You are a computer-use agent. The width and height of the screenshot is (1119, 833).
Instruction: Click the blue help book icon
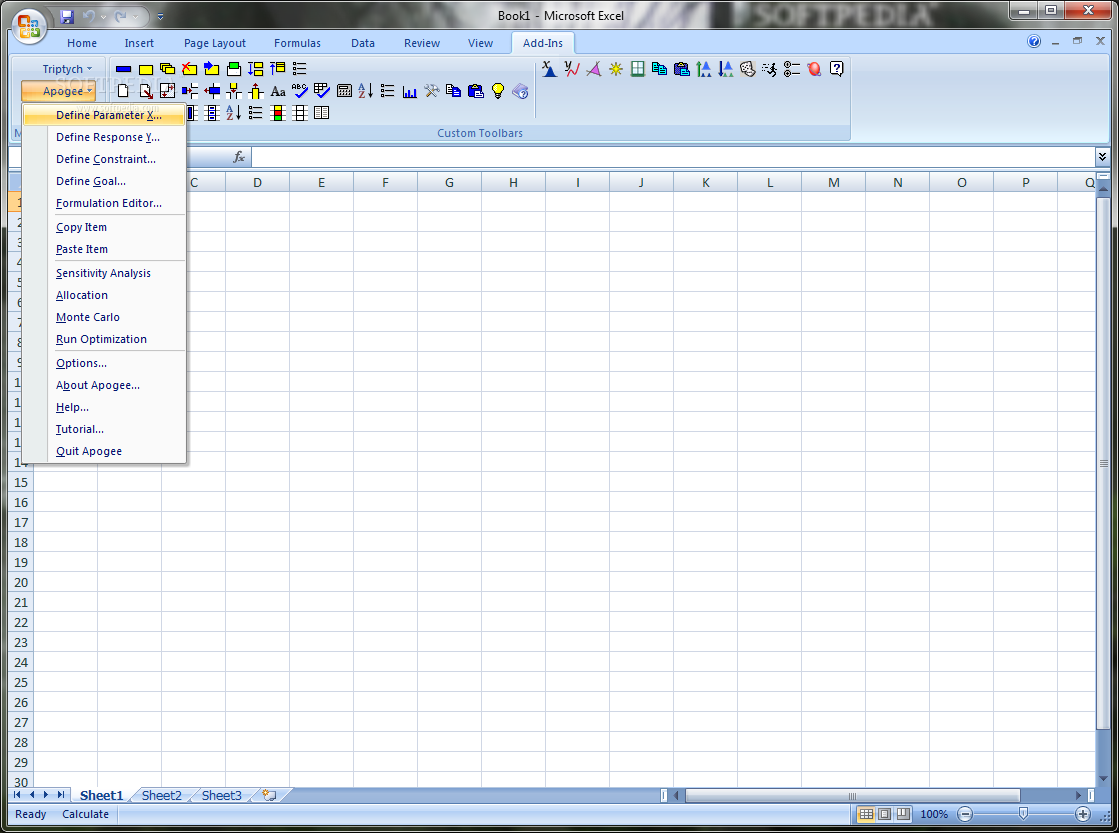(520, 91)
